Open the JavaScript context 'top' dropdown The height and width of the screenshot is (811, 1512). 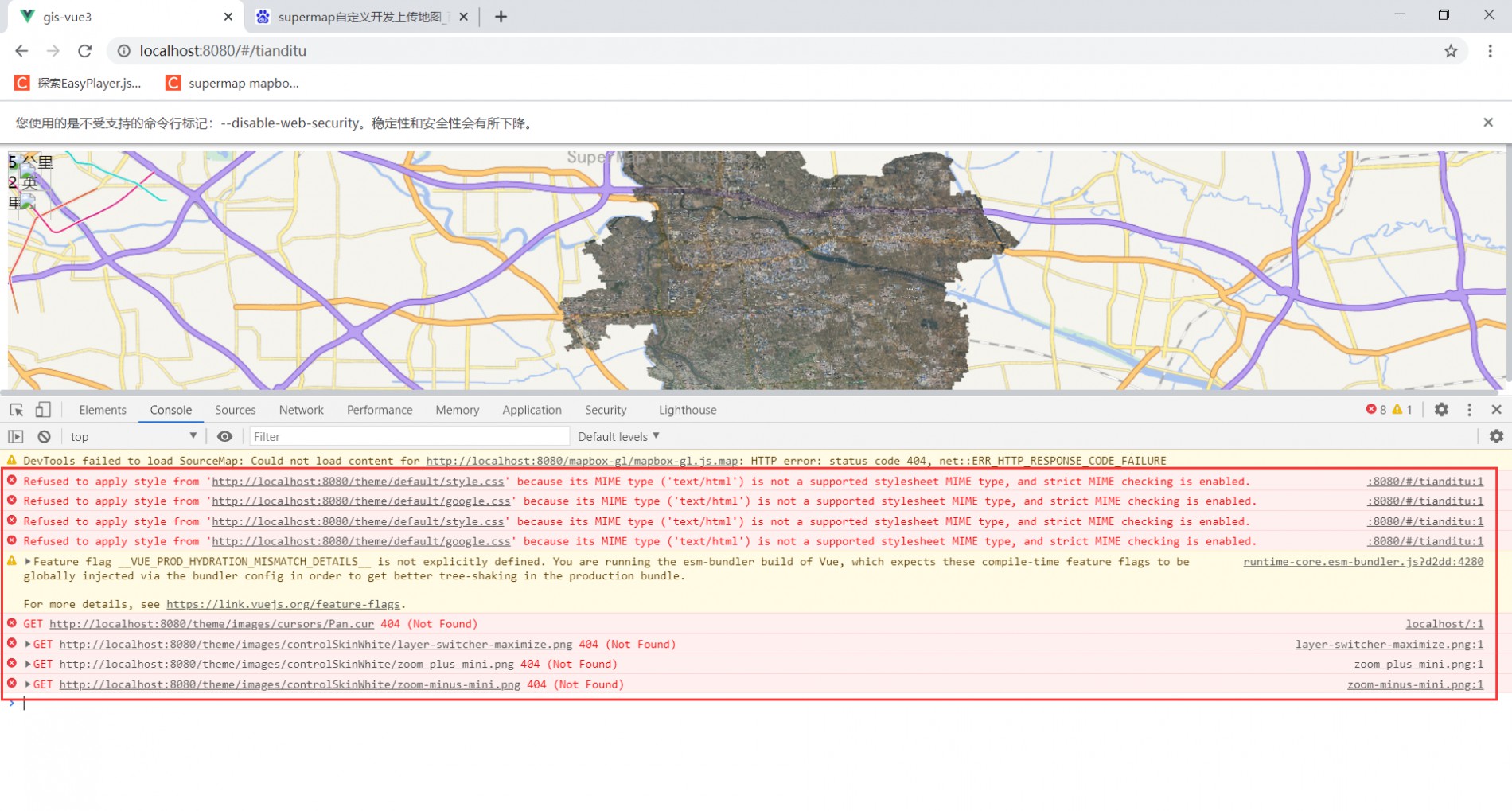pos(133,437)
